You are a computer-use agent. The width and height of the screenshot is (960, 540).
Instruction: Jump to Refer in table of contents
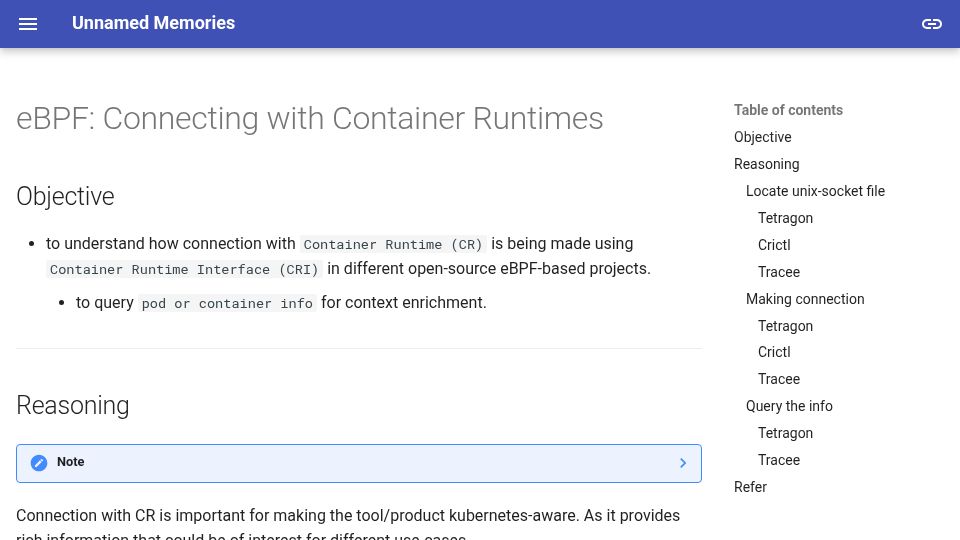(750, 487)
